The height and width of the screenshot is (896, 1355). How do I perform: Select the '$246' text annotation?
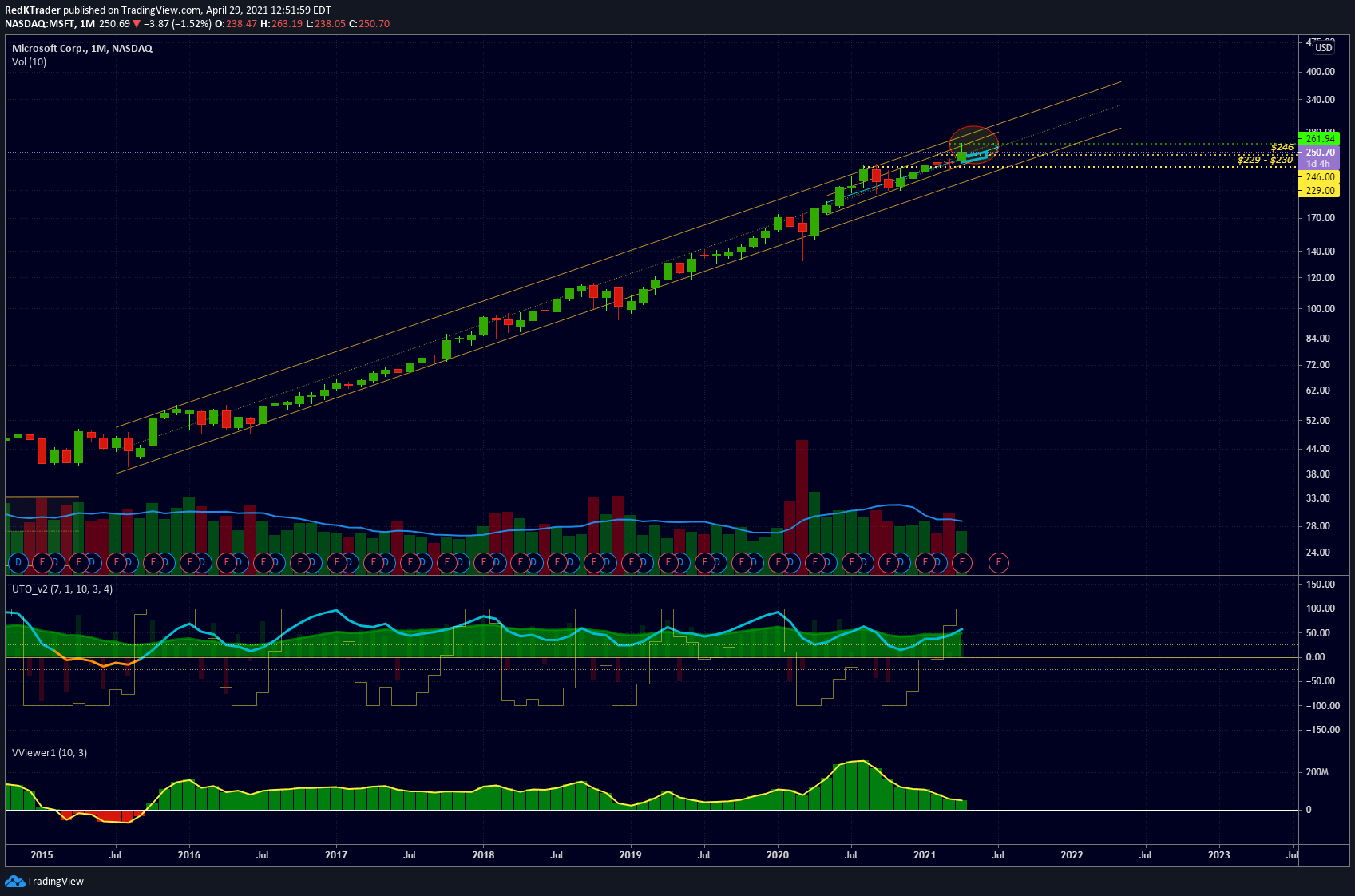tap(1282, 147)
